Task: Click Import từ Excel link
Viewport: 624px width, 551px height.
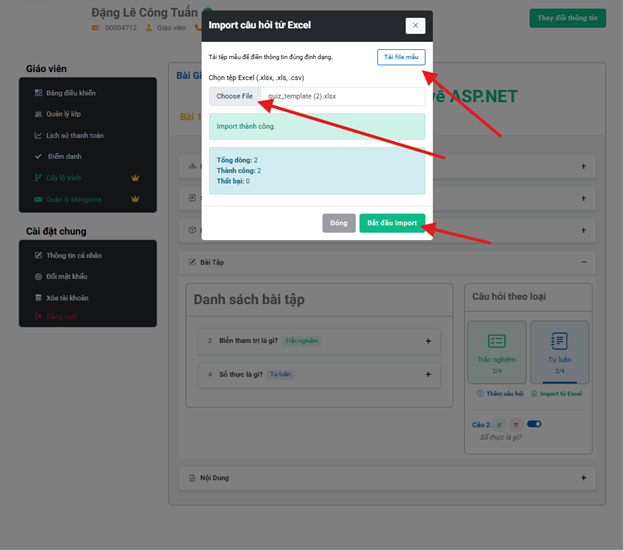Action: coord(556,393)
